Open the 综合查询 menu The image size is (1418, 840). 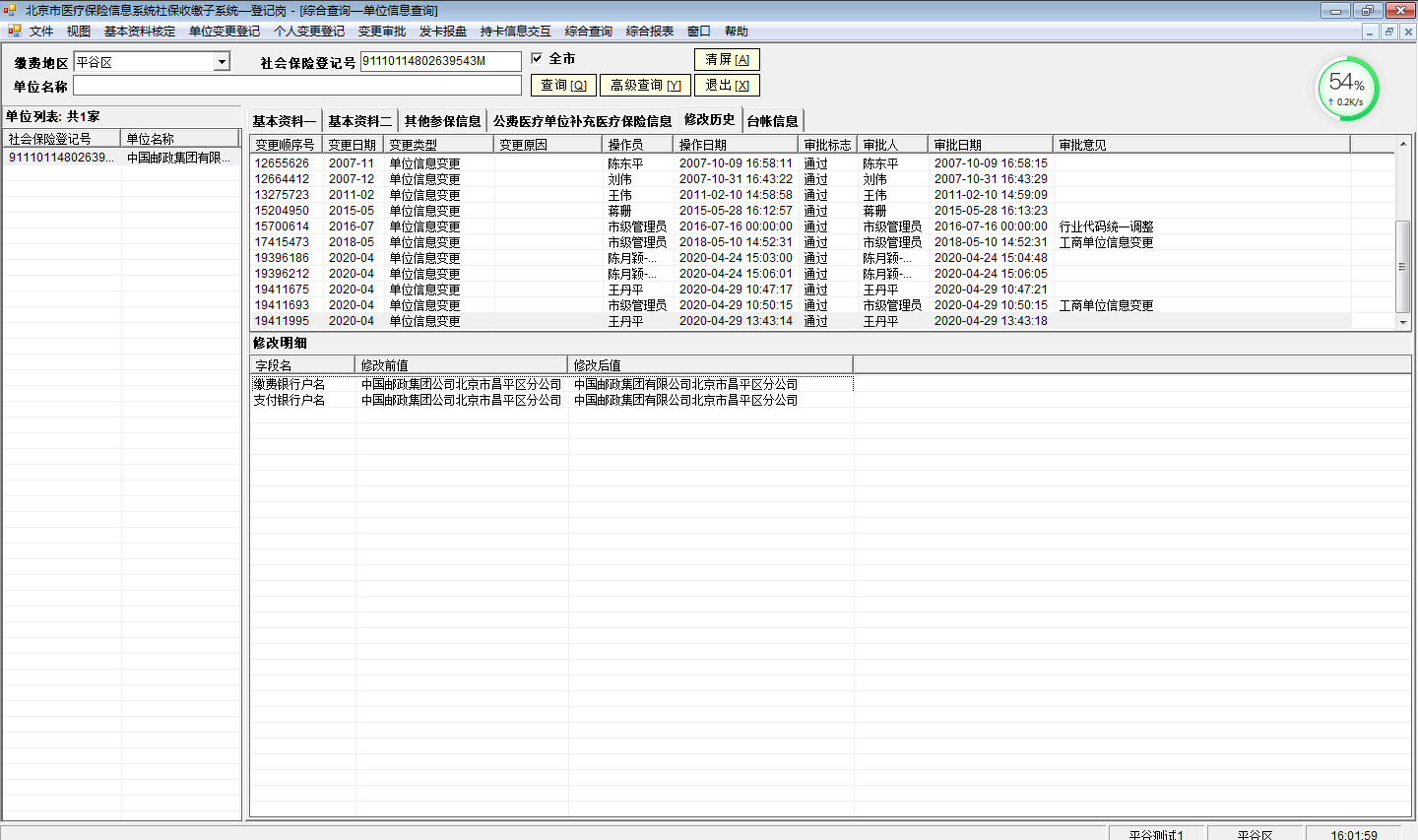(588, 32)
